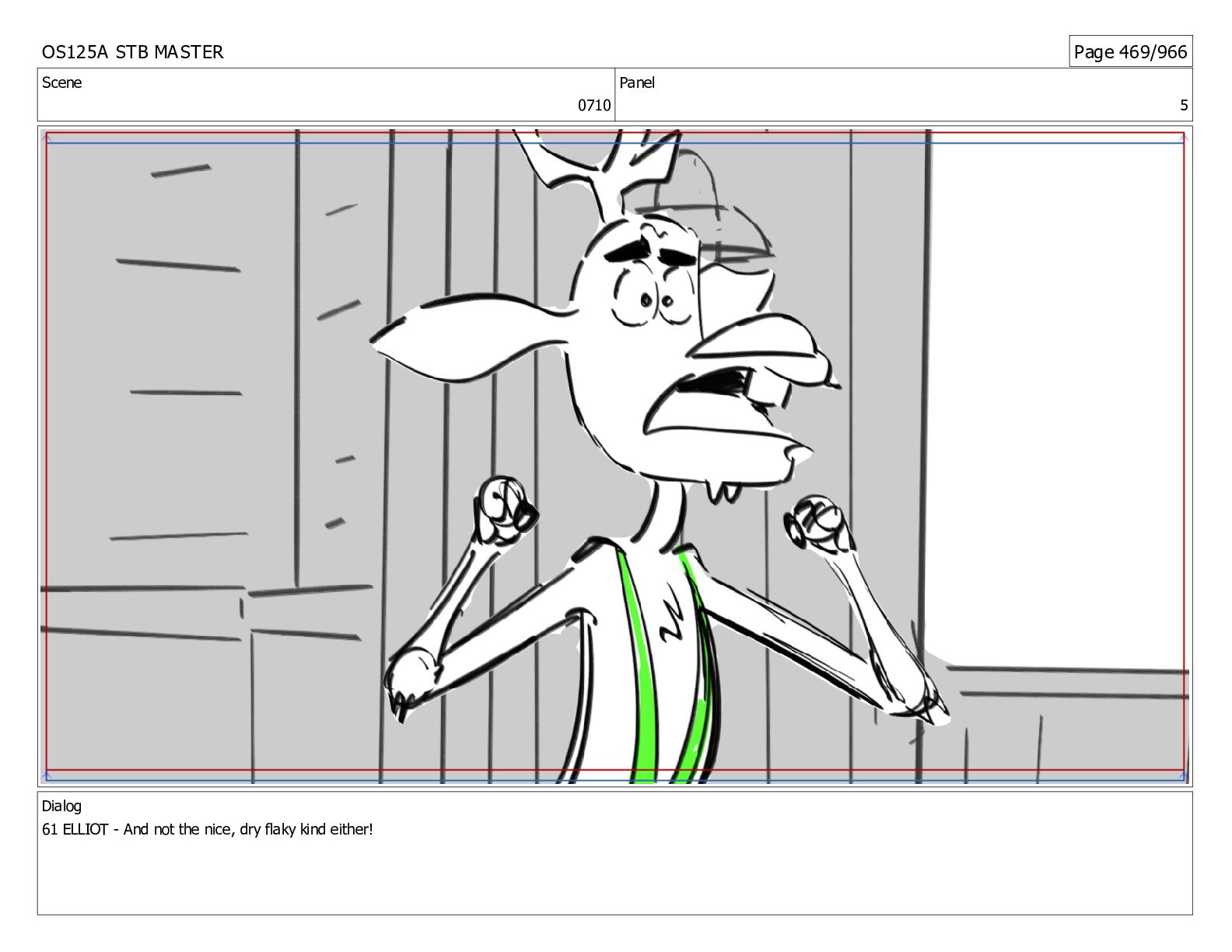Click the 'OS125A STB MASTER' title text
The height and width of the screenshot is (952, 1232).
click(132, 52)
